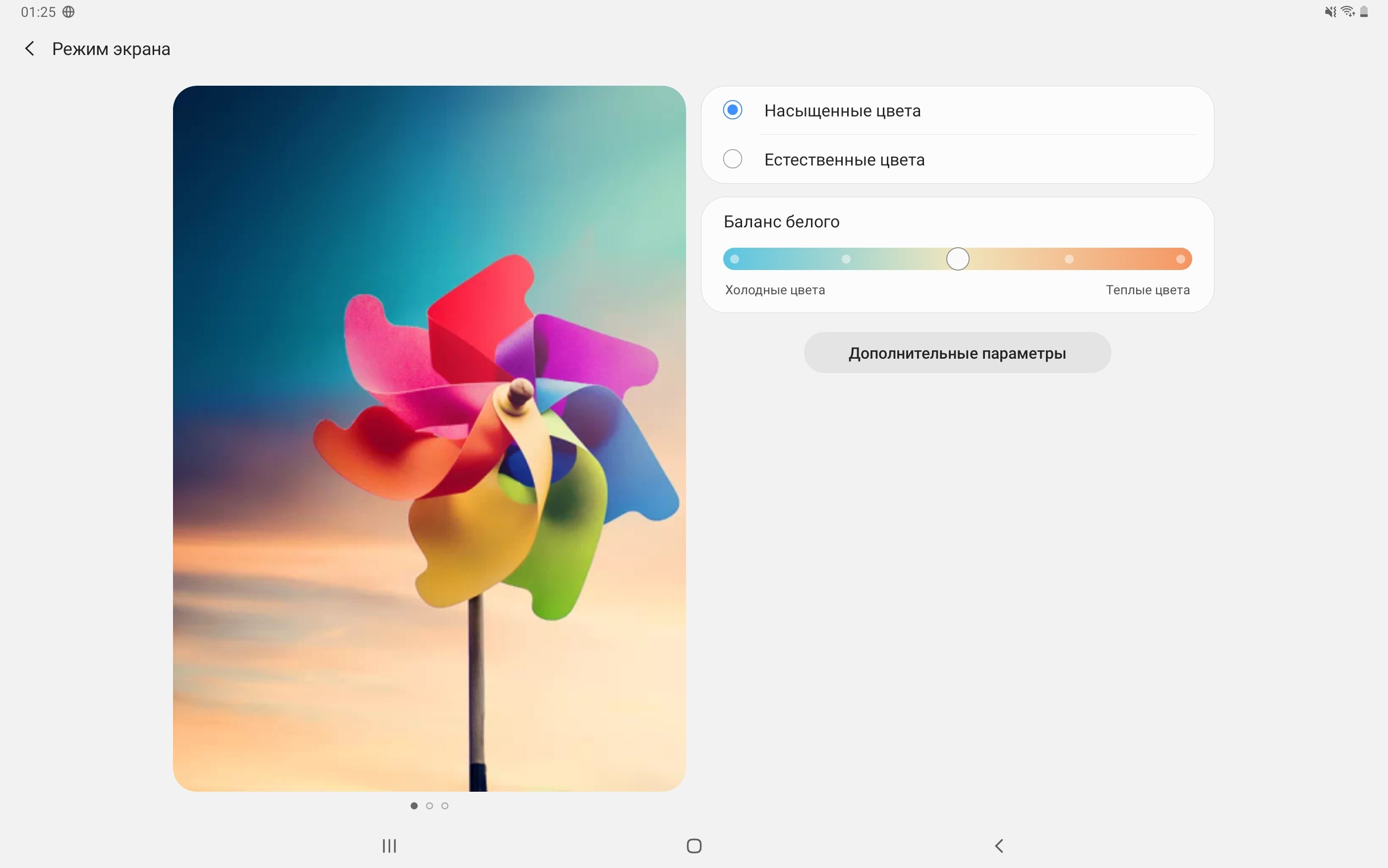Tap the Холодные цвета label
The image size is (1388, 868).
tap(775, 290)
